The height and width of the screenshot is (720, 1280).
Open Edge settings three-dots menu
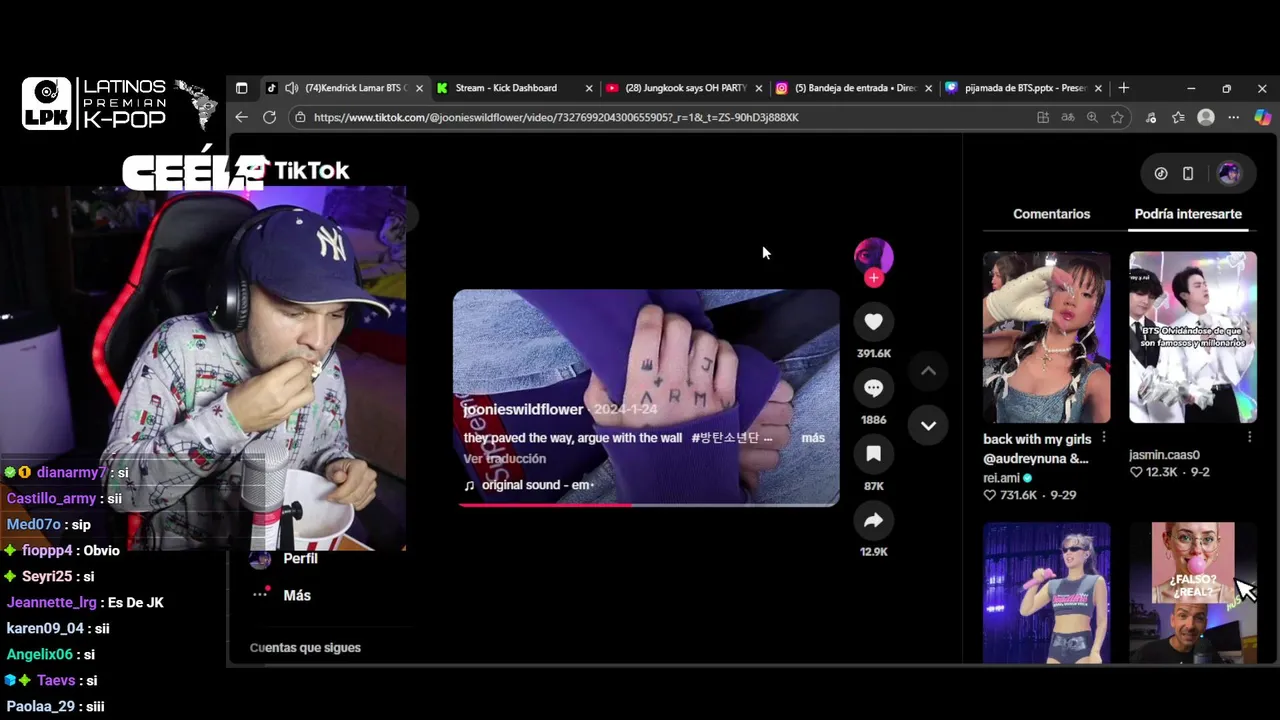click(x=1234, y=117)
